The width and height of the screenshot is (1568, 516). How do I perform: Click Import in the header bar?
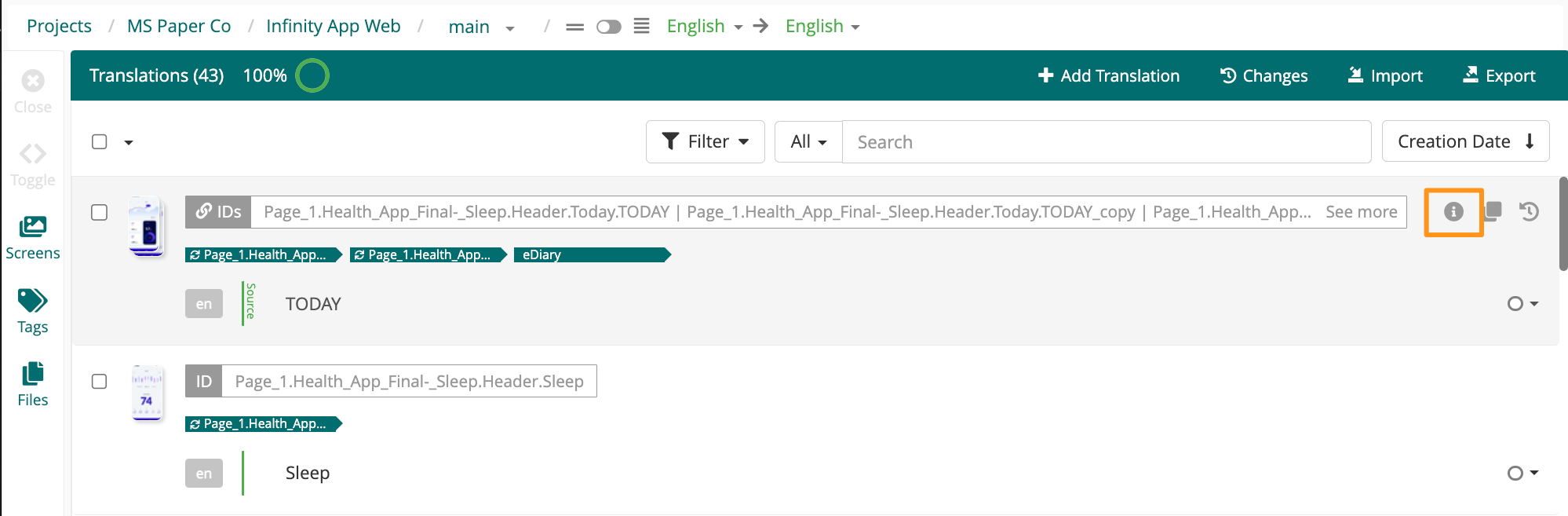coord(1385,75)
